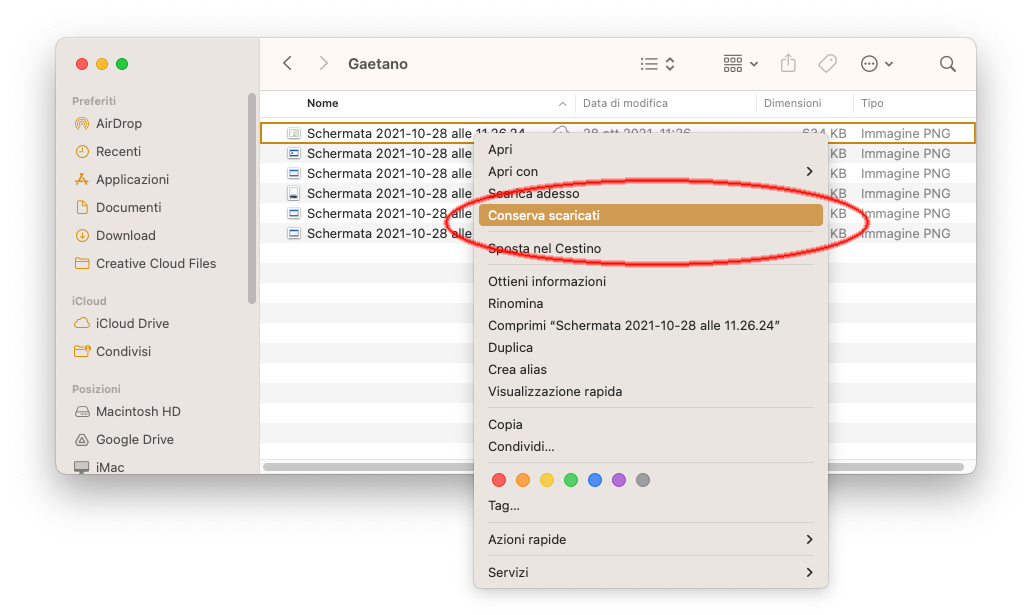
Task: Sort by Dimensioni column
Action: pyautogui.click(x=792, y=103)
